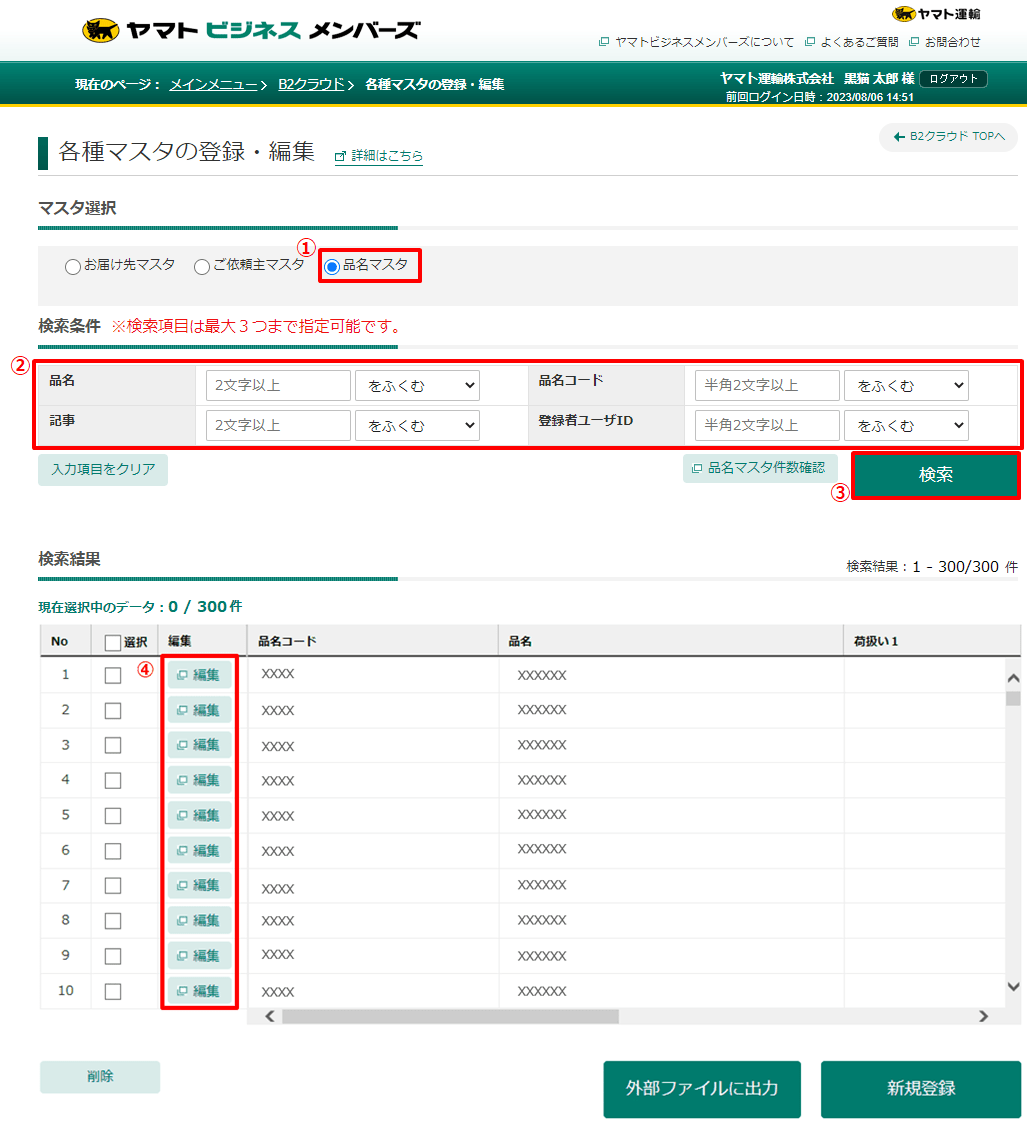
Task: Open the 編集 editor for row 1
Action: 198,674
